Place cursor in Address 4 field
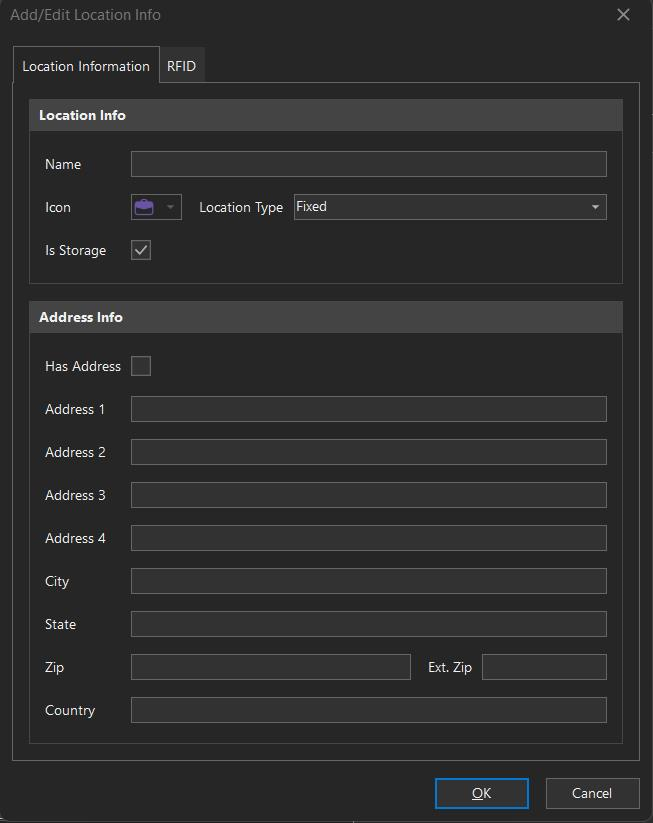Viewport: 653px width, 823px height. [368, 538]
